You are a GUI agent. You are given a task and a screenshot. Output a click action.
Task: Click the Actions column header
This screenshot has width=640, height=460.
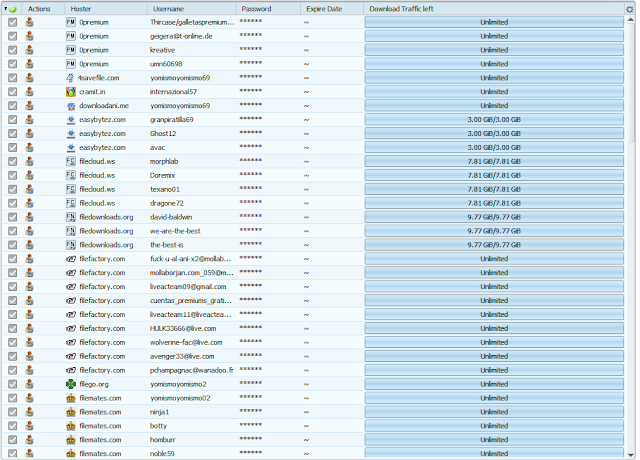[x=43, y=9]
